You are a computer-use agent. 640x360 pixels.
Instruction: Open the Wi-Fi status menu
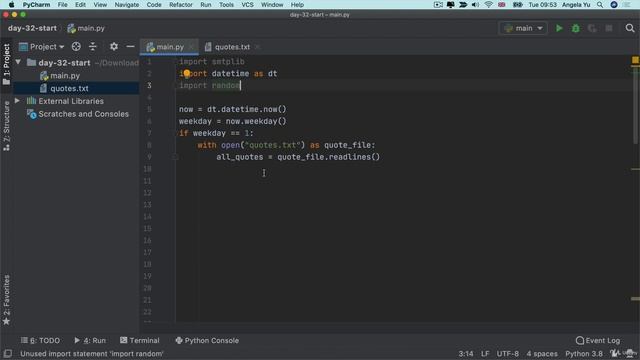pos(488,4)
